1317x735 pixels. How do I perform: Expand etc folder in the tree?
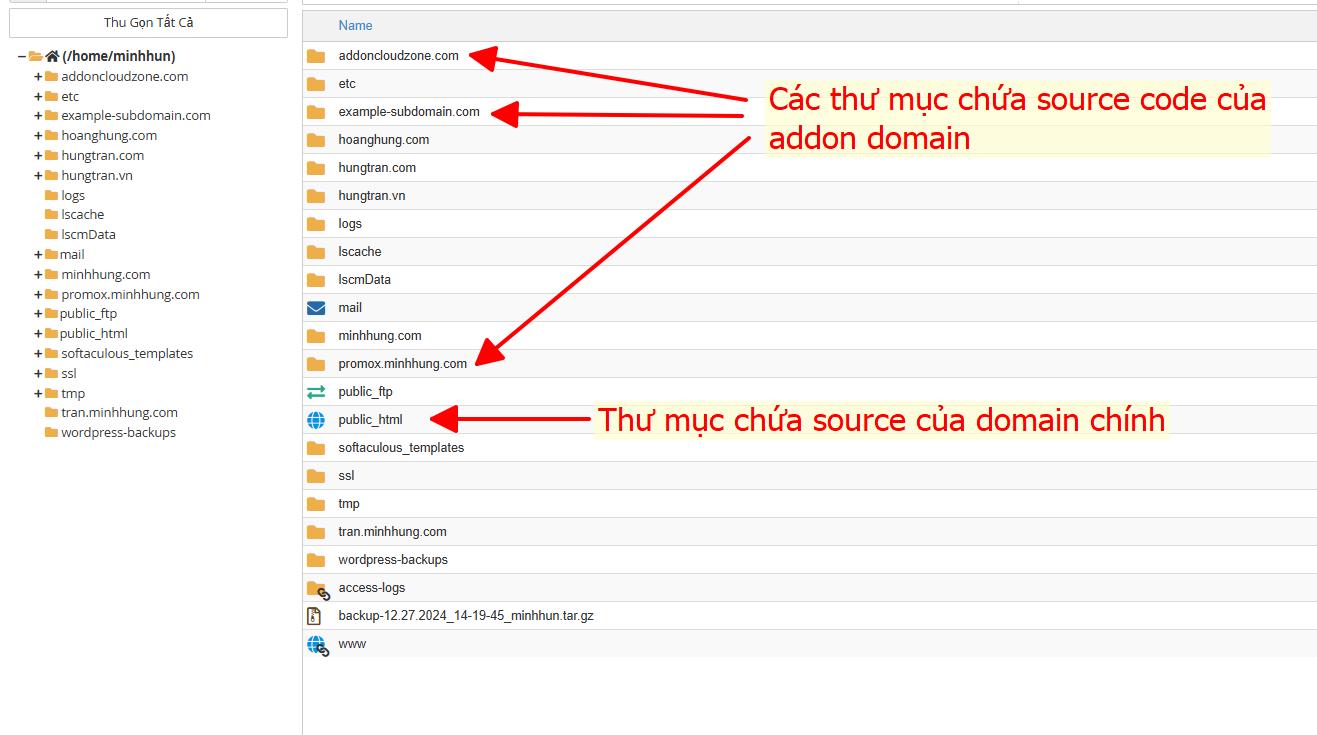pos(38,97)
